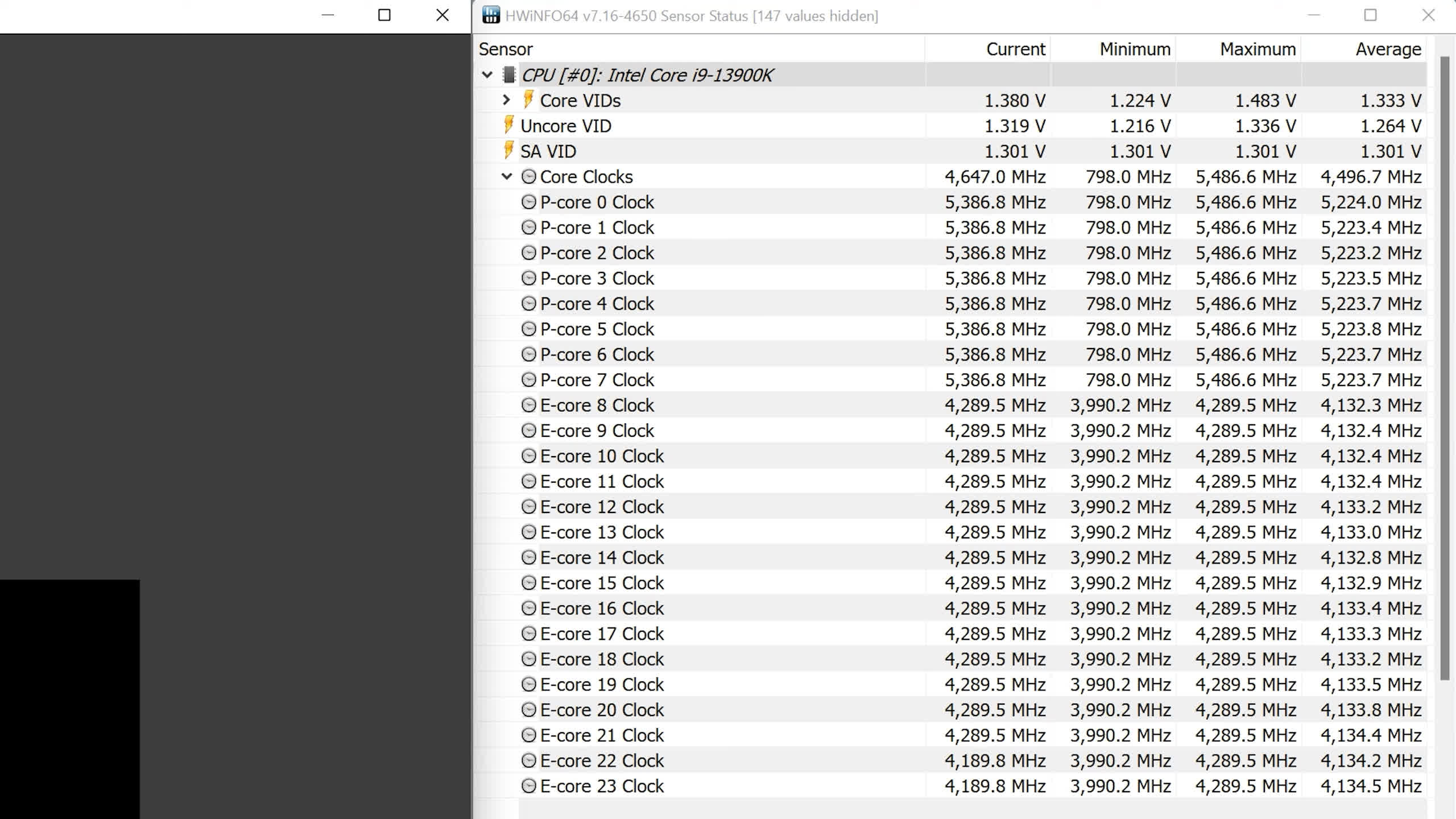Click the E-core 12 Clock icon
This screenshot has height=819, width=1456.
529,506
